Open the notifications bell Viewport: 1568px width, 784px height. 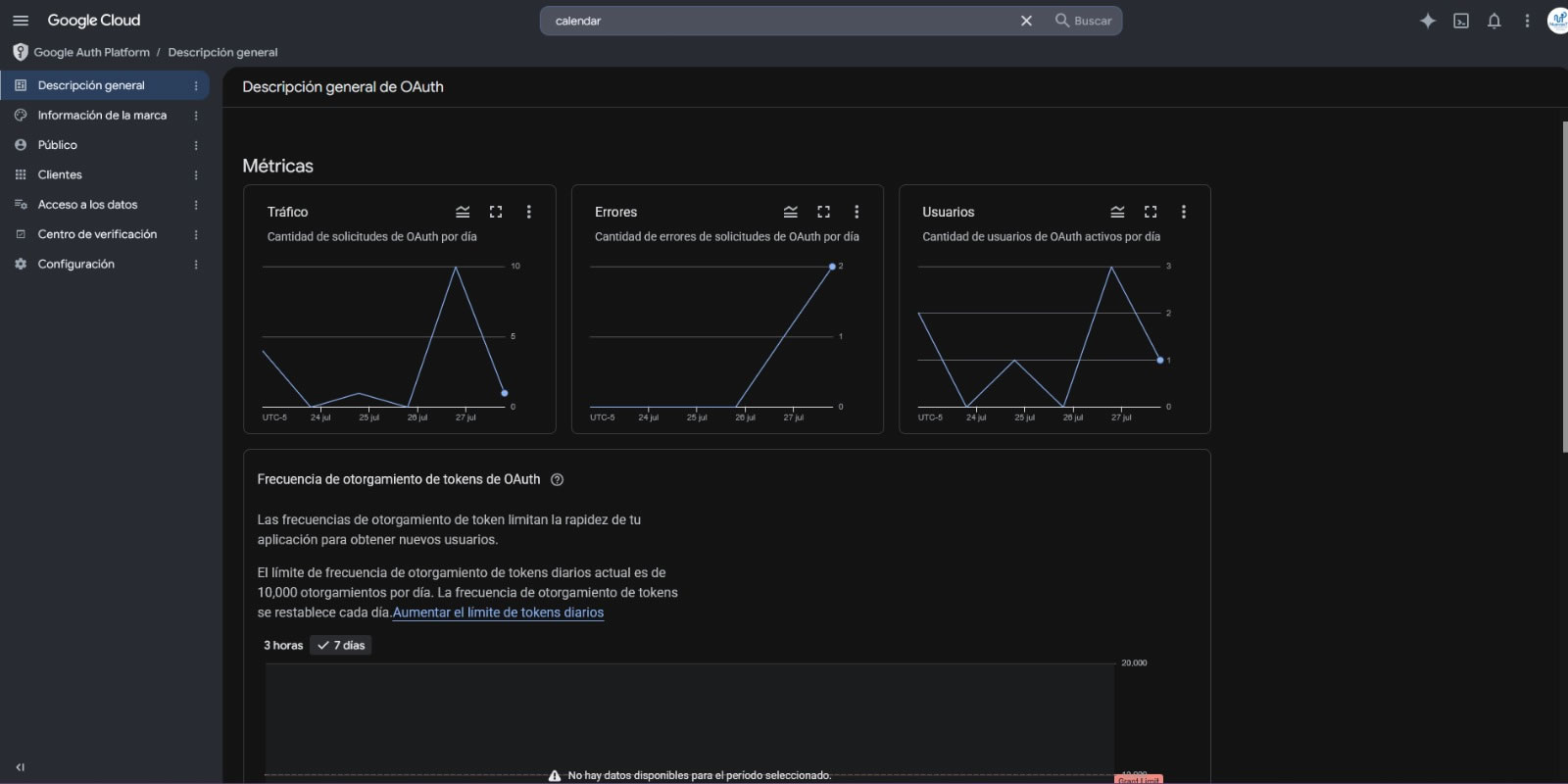pyautogui.click(x=1494, y=21)
